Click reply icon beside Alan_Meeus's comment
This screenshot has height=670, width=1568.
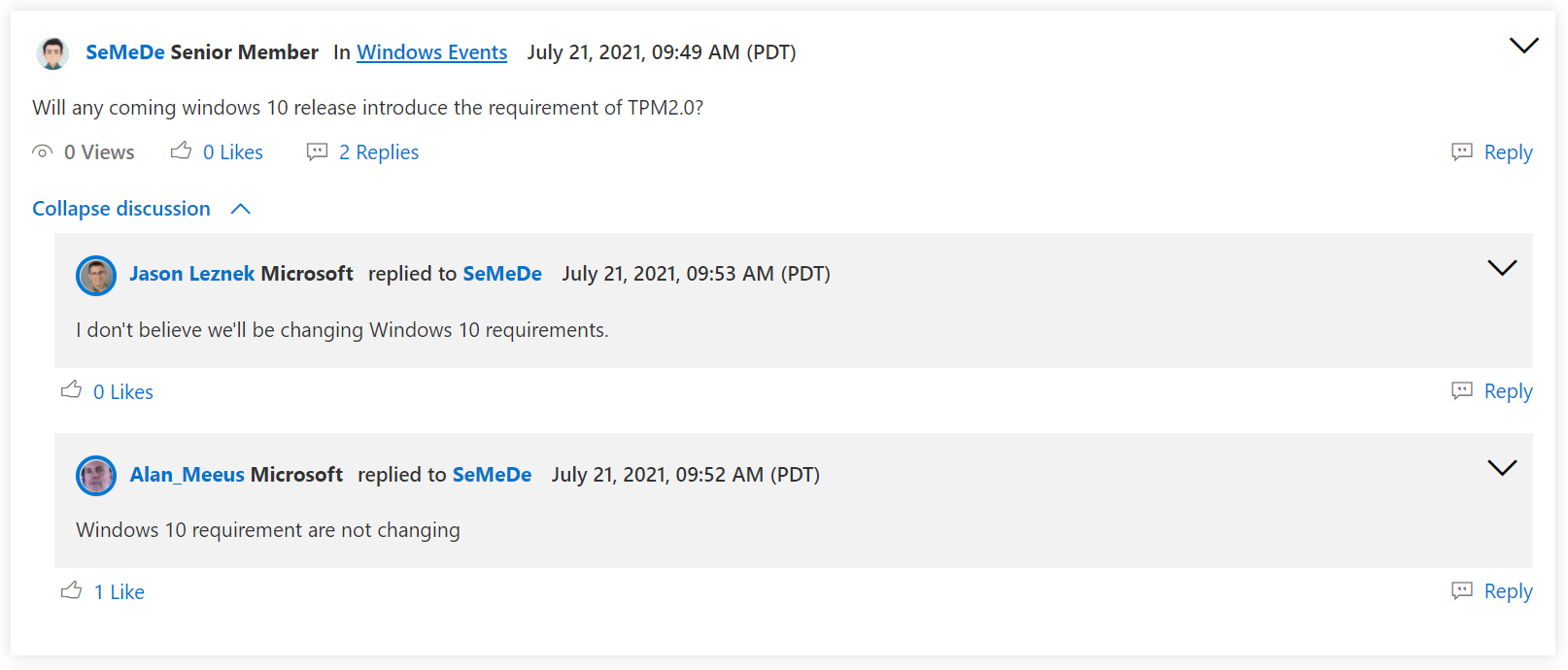click(x=1462, y=590)
